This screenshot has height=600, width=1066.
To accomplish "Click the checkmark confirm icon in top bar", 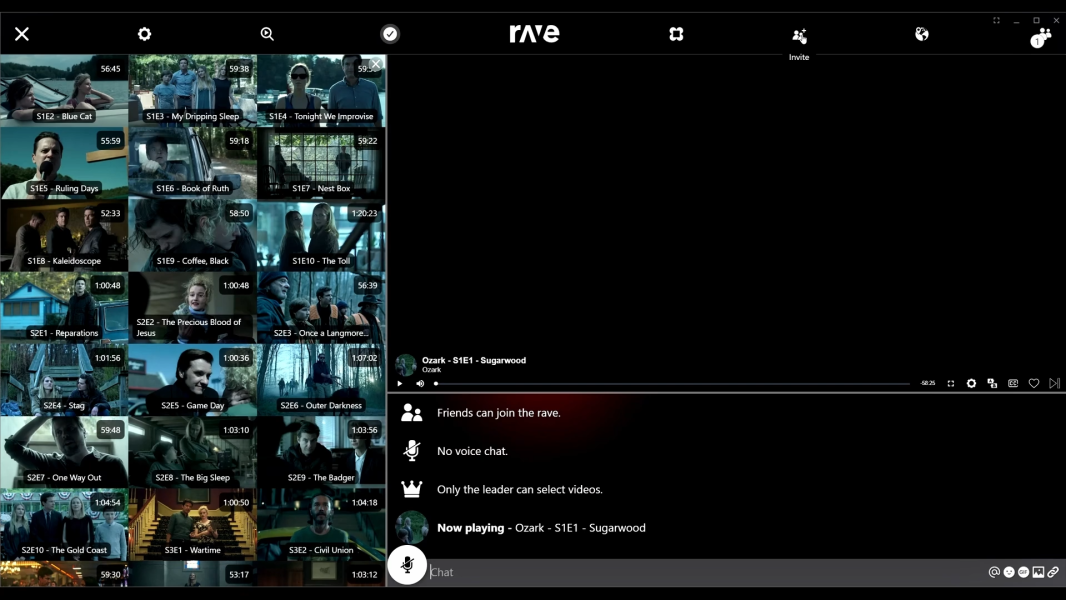I will point(390,34).
